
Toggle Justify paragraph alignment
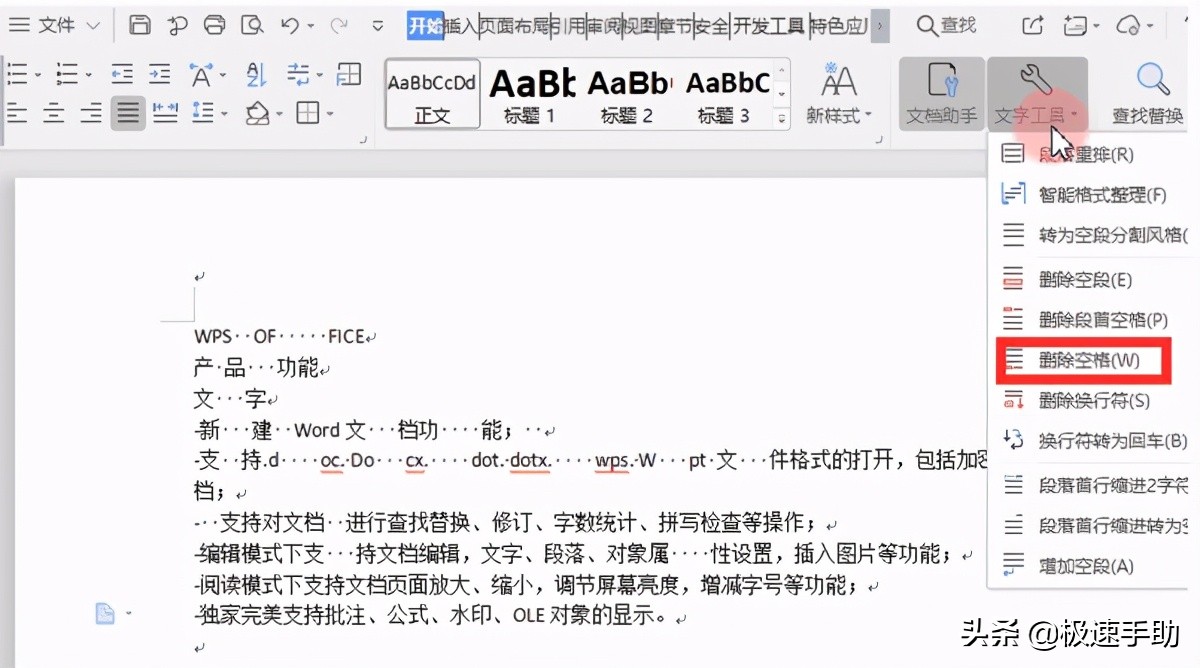click(128, 113)
